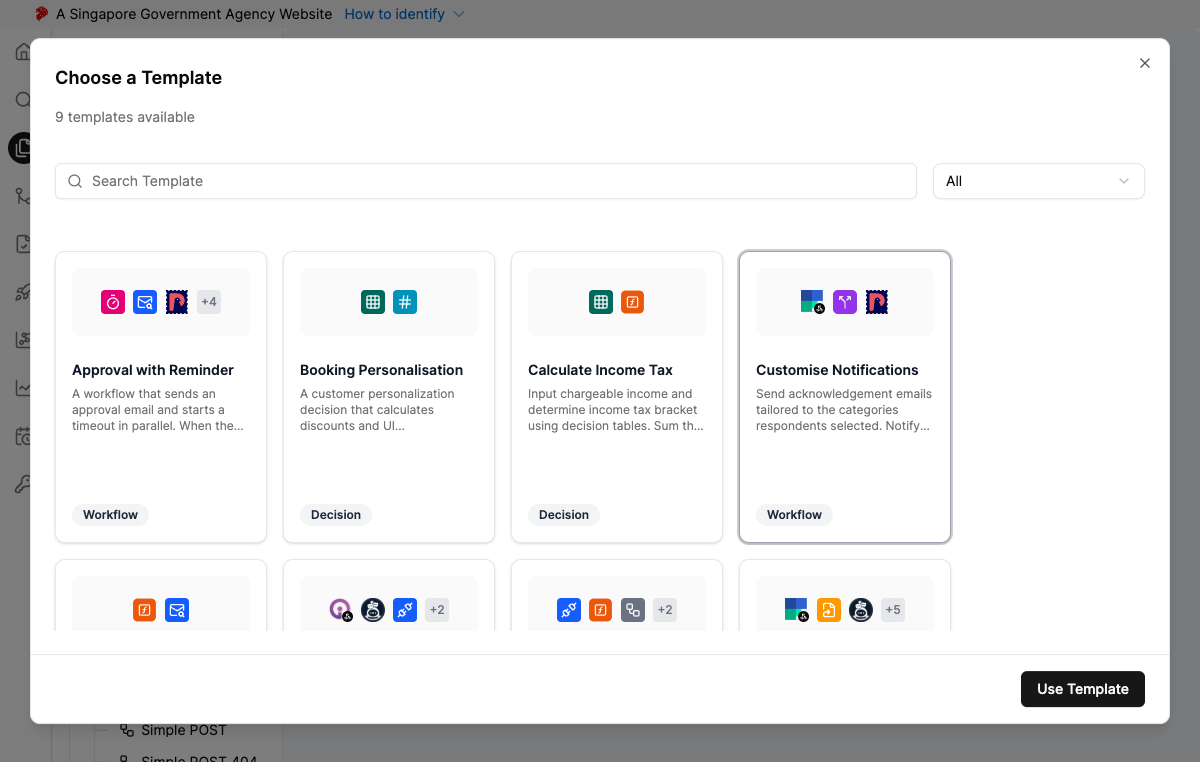1200x762 pixels.
Task: Click the +2 badge beside the grey flow icon
Action: click(665, 610)
